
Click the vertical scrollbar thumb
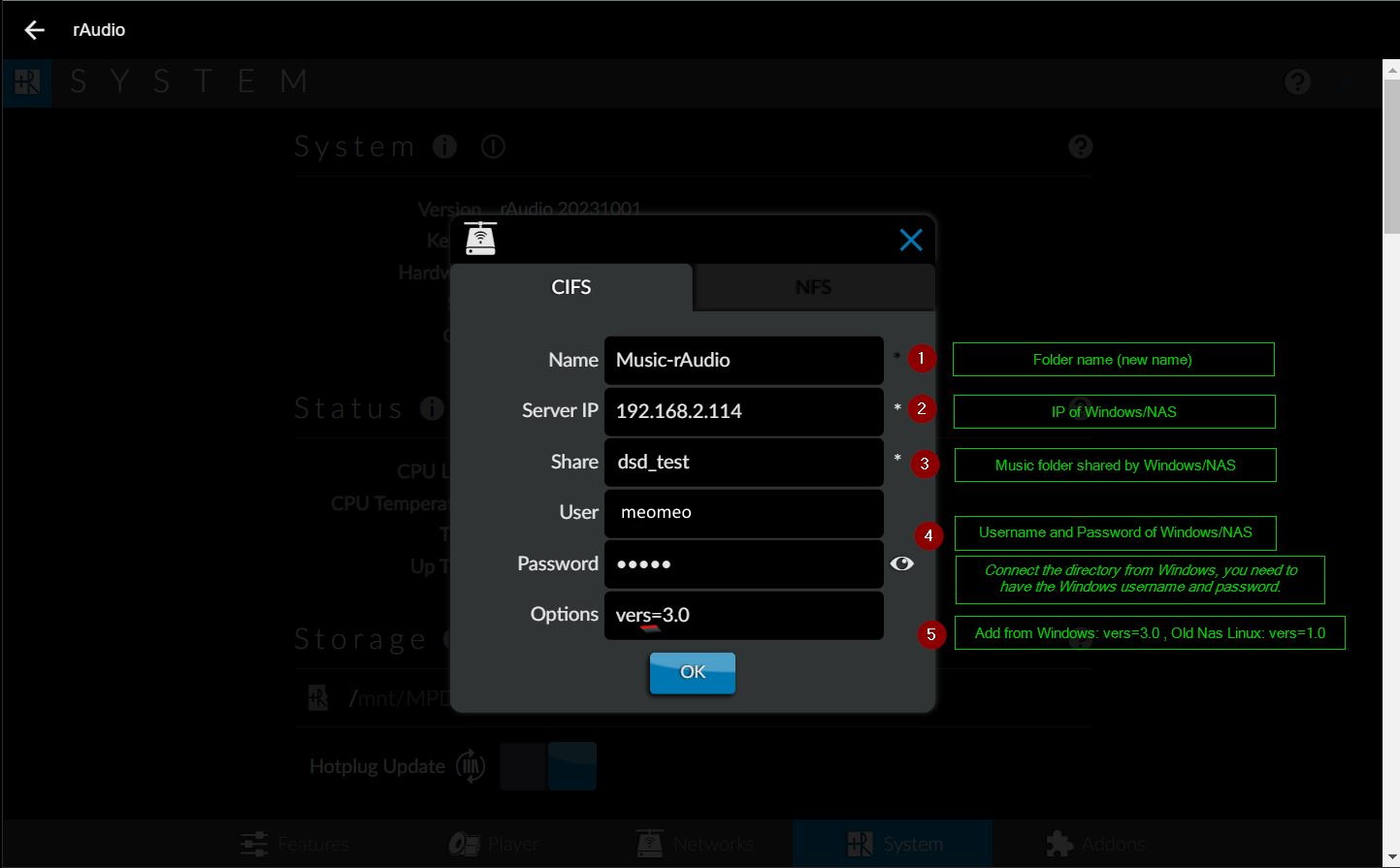1391,156
